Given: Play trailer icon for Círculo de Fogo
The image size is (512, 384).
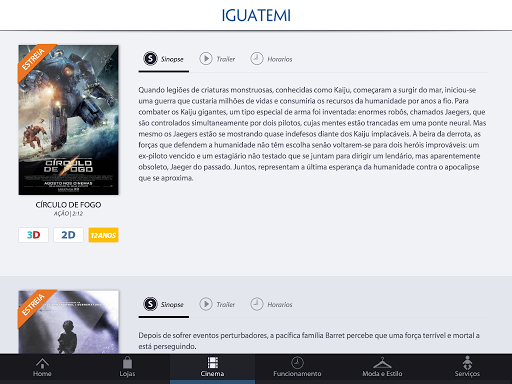Looking at the screenshot, I should click(206, 59).
